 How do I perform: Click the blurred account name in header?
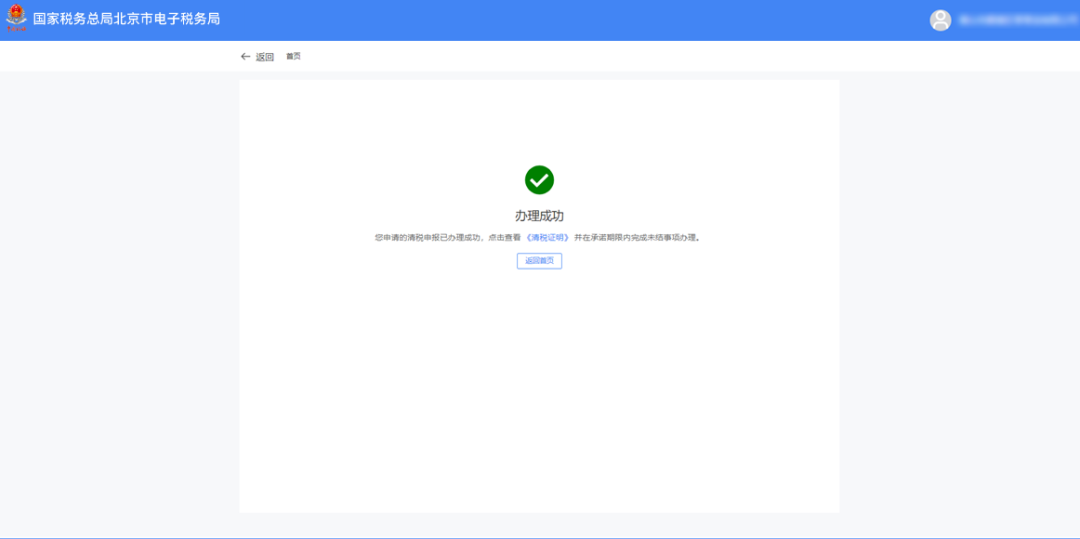(1010, 20)
